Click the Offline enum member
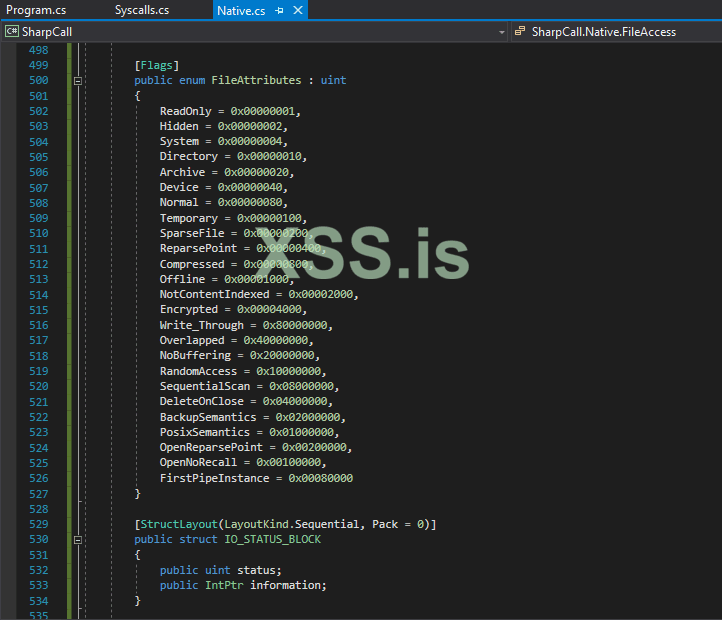722x620 pixels. [182, 279]
